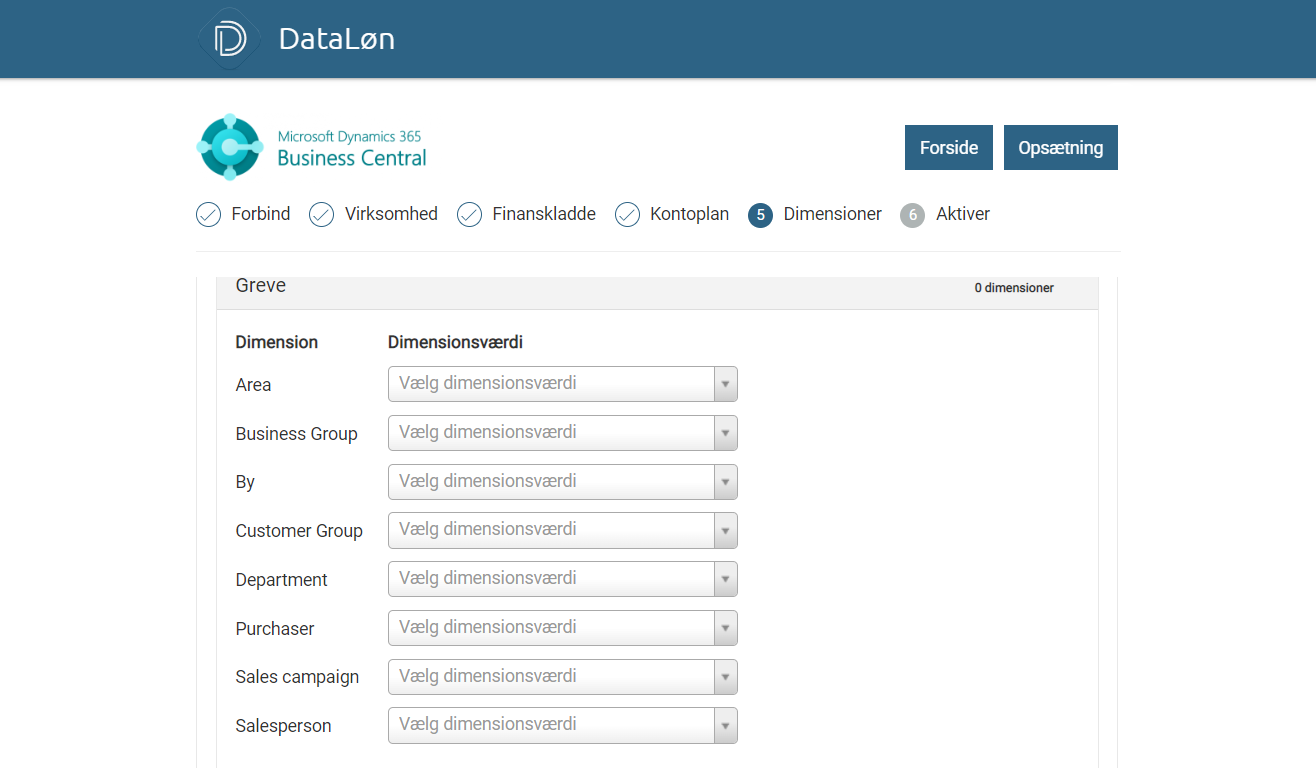
Task: Click the Business Central logo icon
Action: 230,147
